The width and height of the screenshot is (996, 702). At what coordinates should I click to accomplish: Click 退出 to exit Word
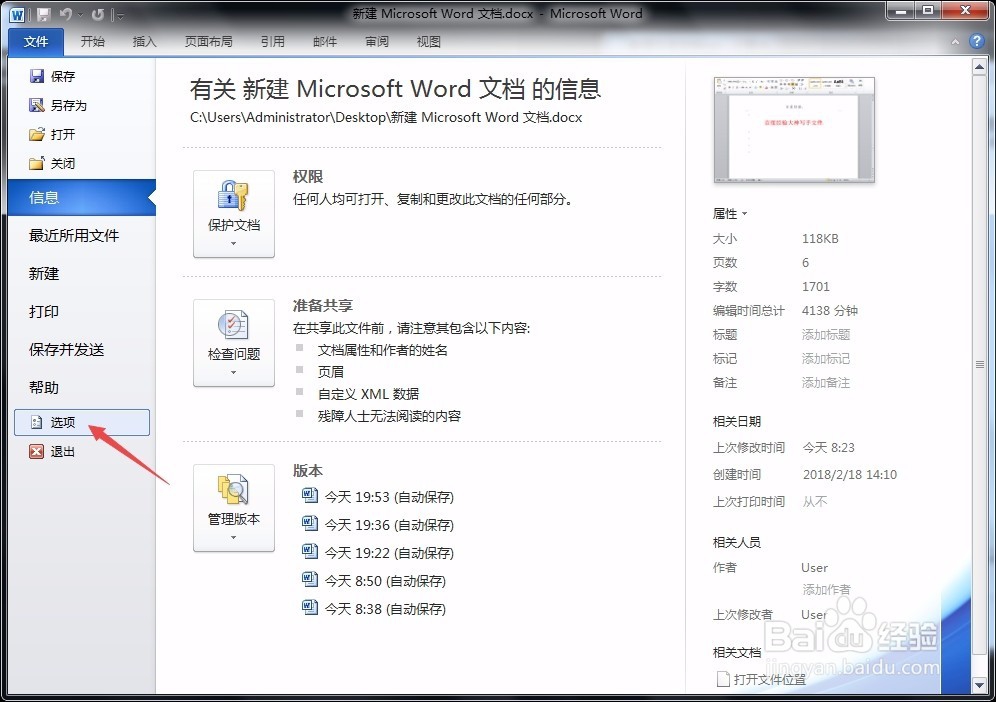click(x=53, y=452)
